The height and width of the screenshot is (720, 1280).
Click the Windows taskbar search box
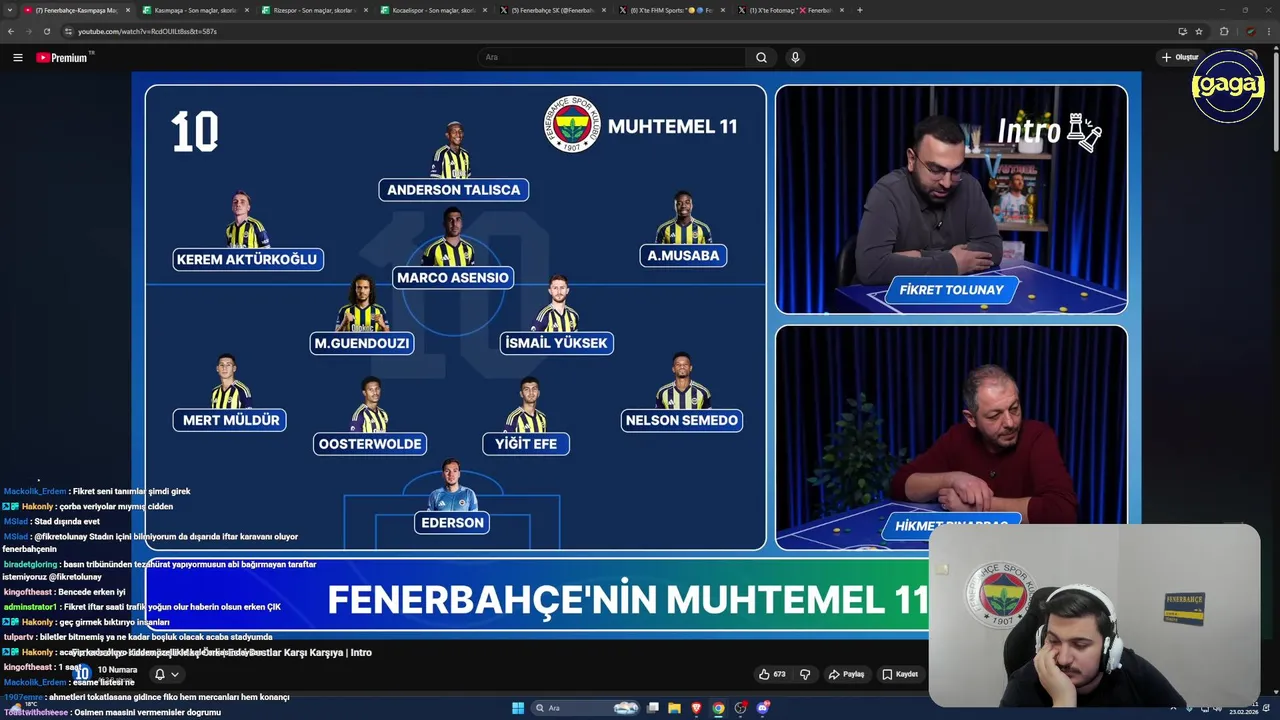[587, 708]
